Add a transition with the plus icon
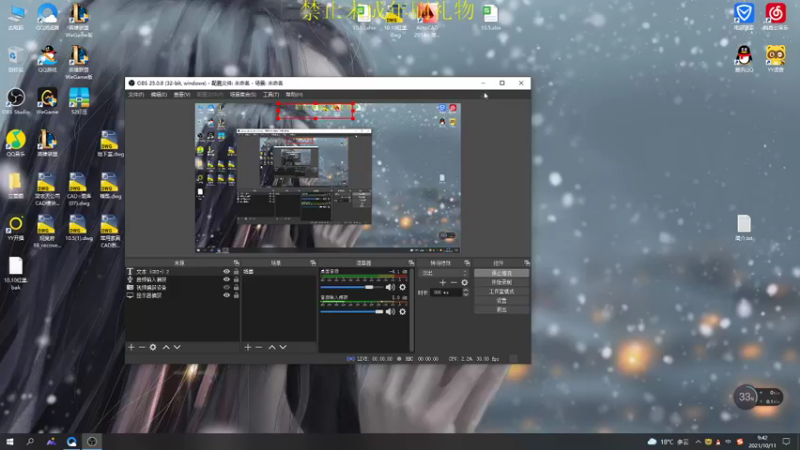 [442, 282]
